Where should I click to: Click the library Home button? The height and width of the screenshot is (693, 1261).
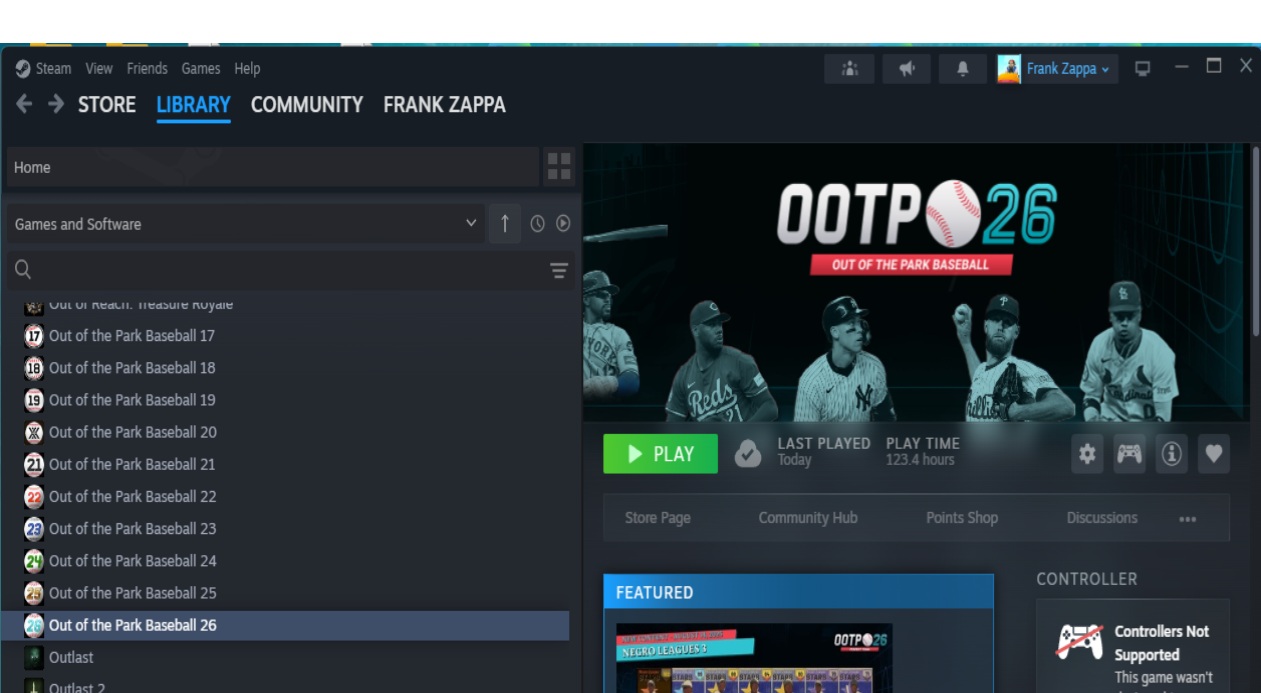pos(273,167)
